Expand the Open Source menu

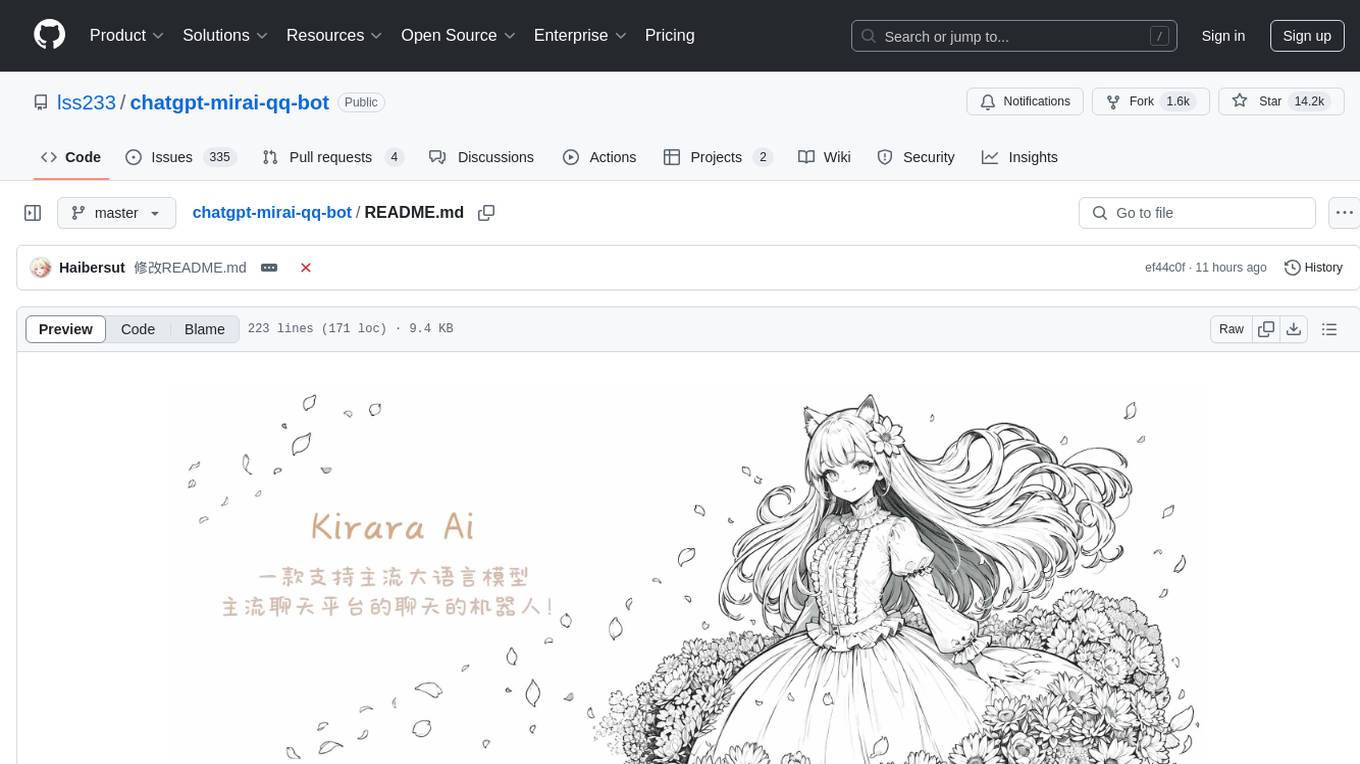458,35
